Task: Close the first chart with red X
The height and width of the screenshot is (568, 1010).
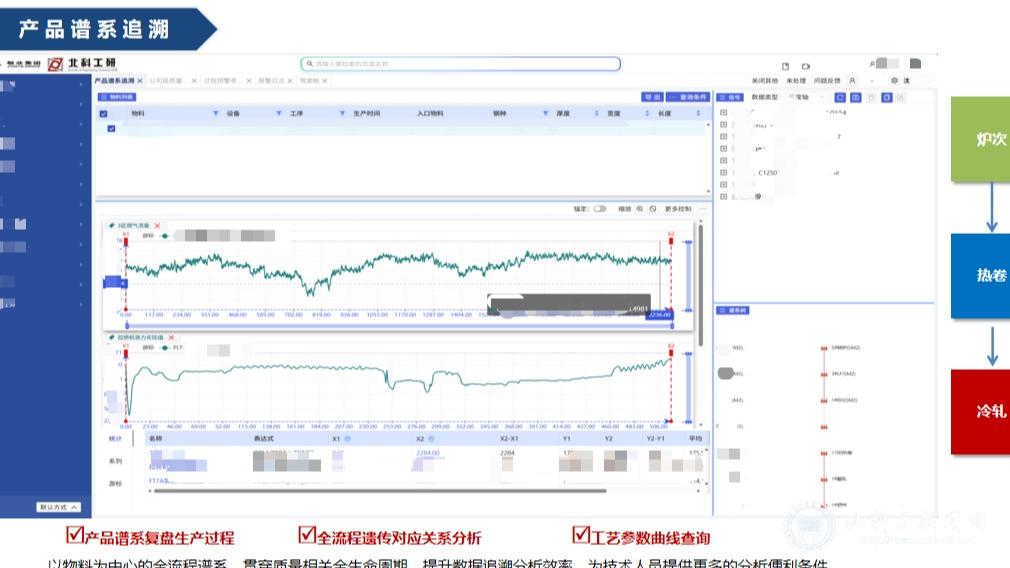Action: pos(157,226)
